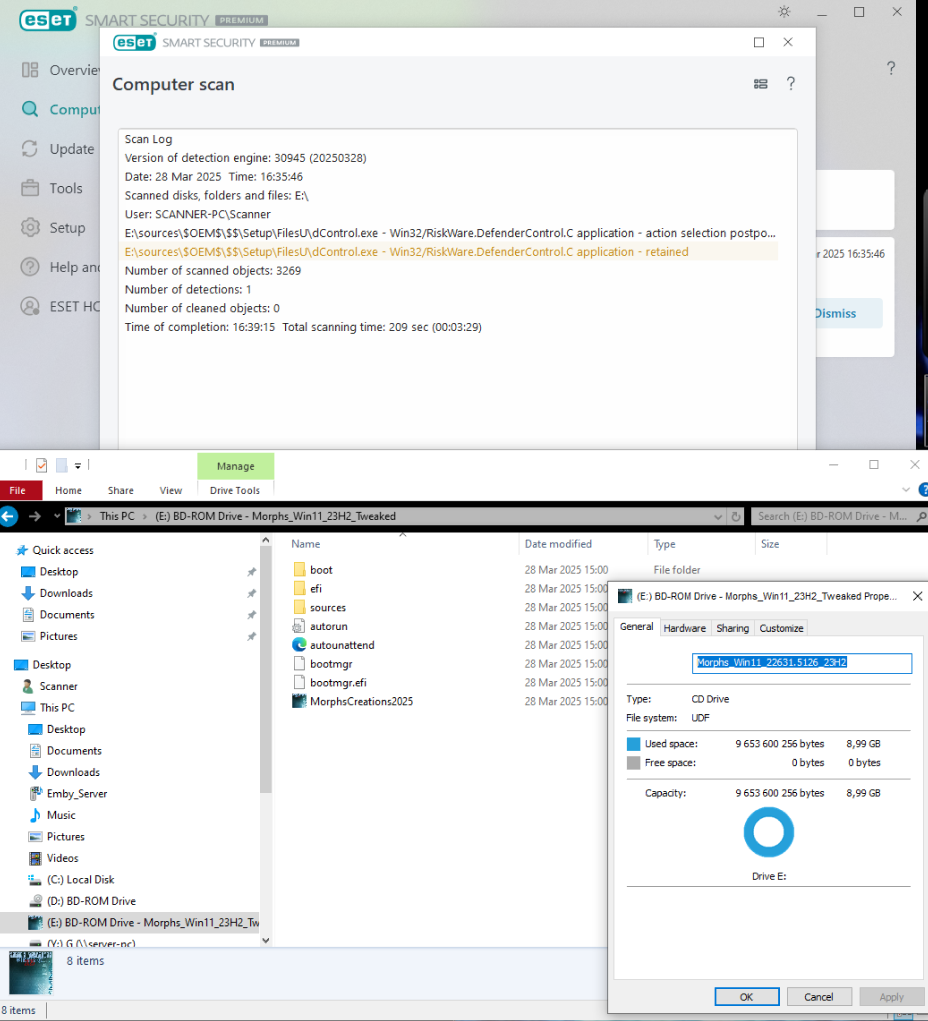The image size is (928, 1021).
Task: Toggle ESET light/dark theme sun icon
Action: [784, 12]
